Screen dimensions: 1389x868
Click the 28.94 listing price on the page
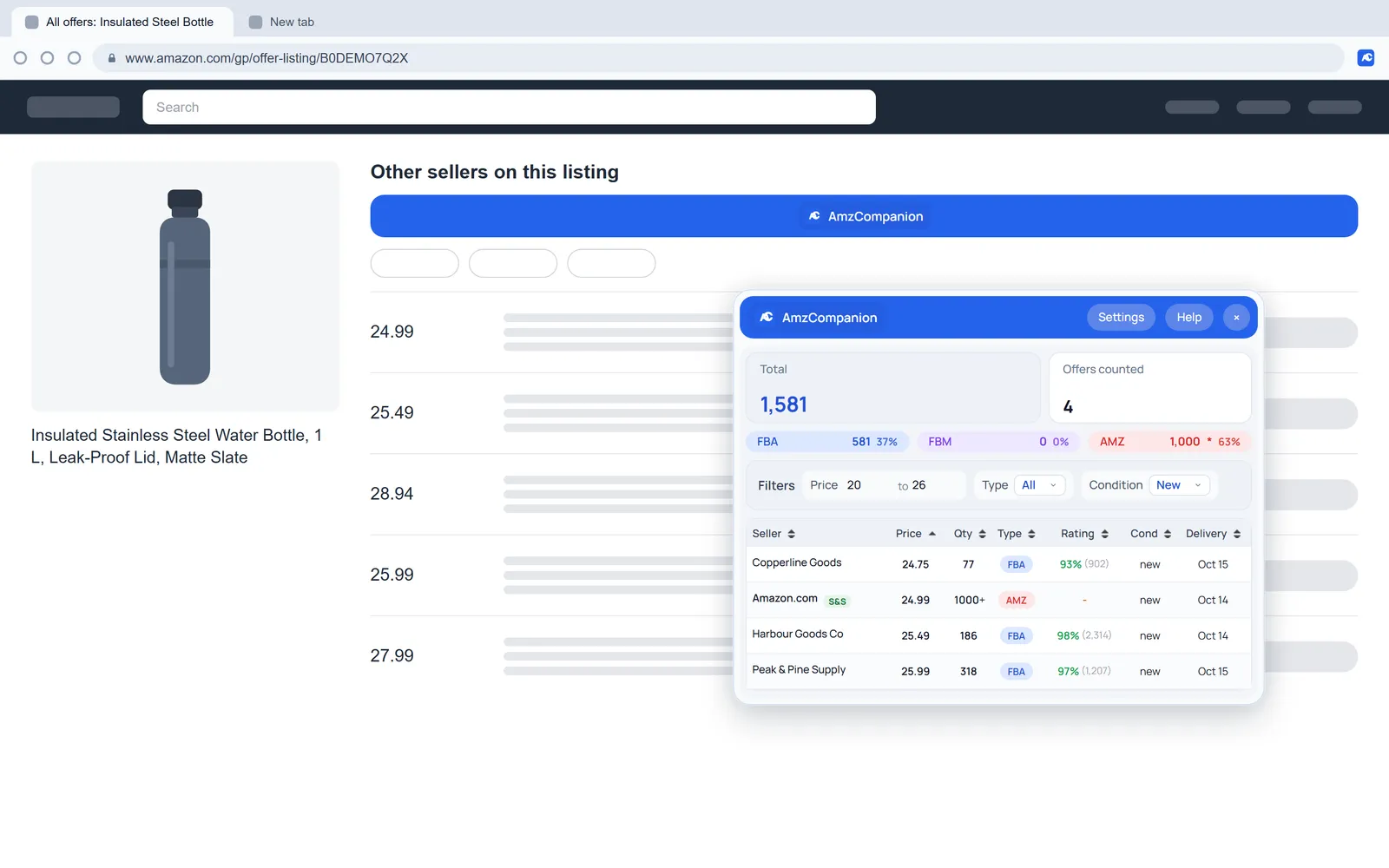point(392,494)
